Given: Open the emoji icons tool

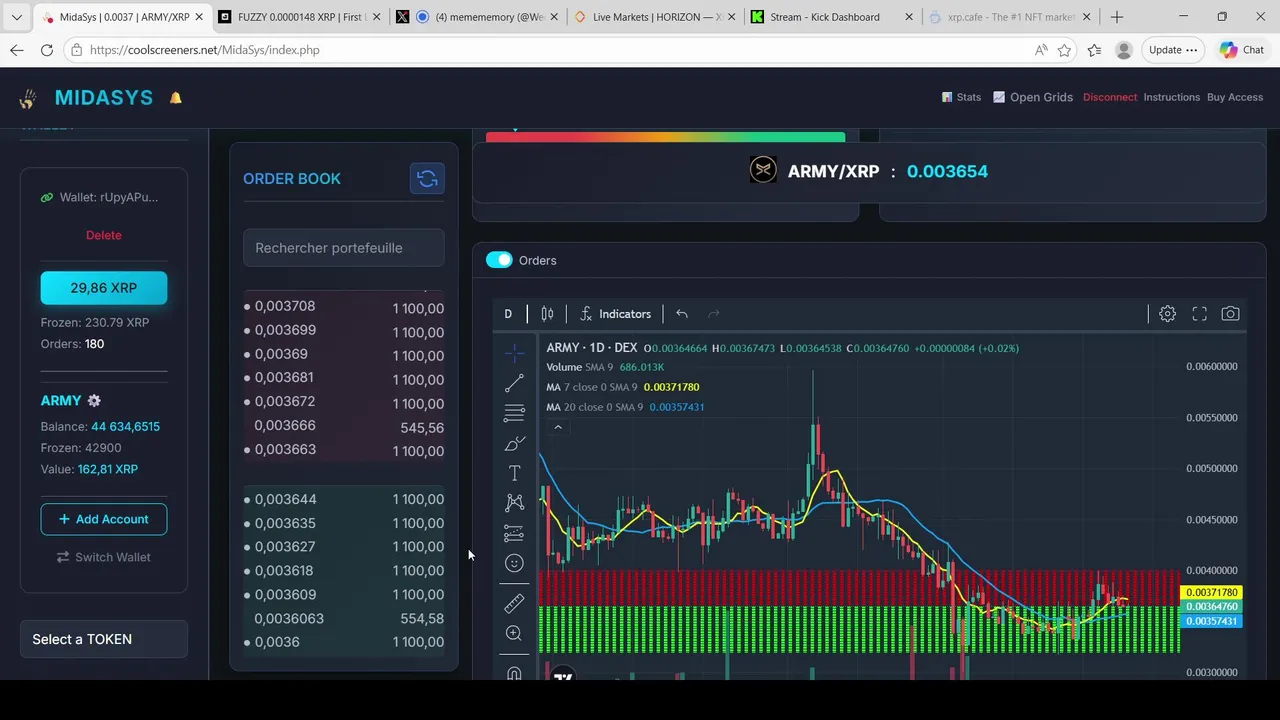Looking at the screenshot, I should [514, 563].
